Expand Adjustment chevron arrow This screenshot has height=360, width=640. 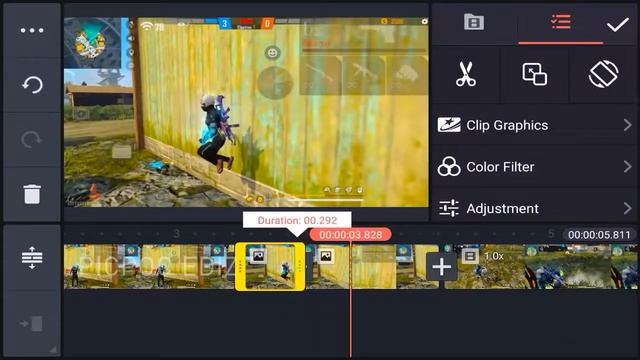click(x=627, y=208)
